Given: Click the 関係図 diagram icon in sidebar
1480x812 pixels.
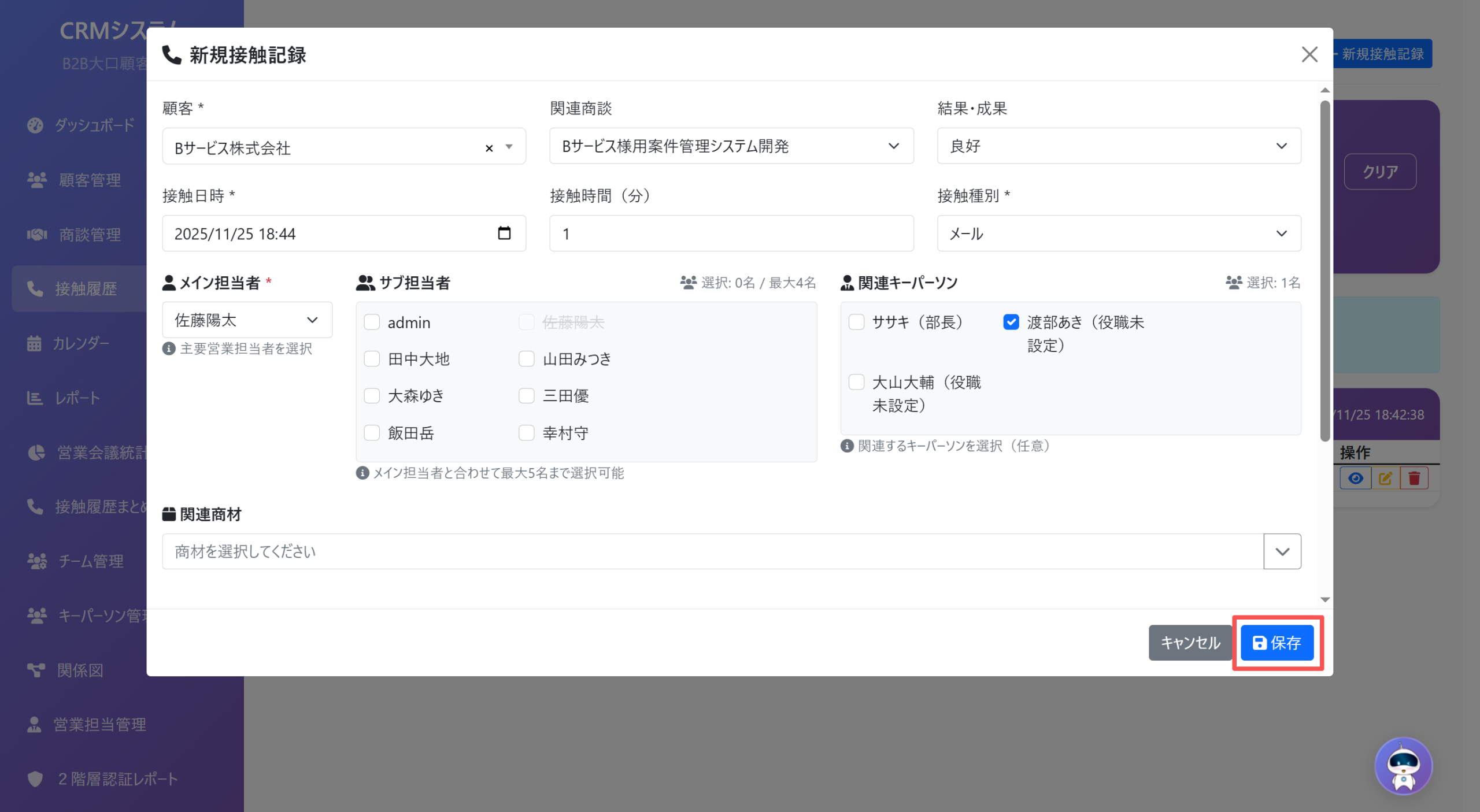Looking at the screenshot, I should 35,670.
